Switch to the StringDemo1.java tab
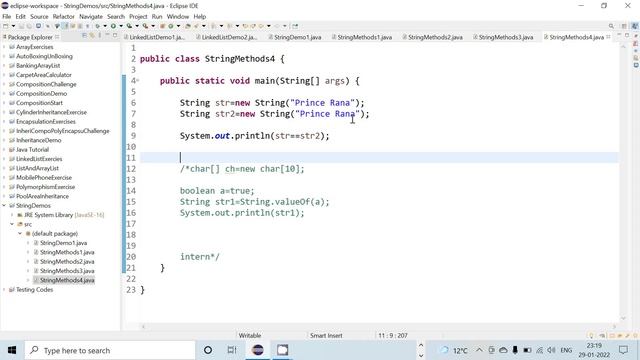This screenshot has height=360, width=640. click(298, 37)
